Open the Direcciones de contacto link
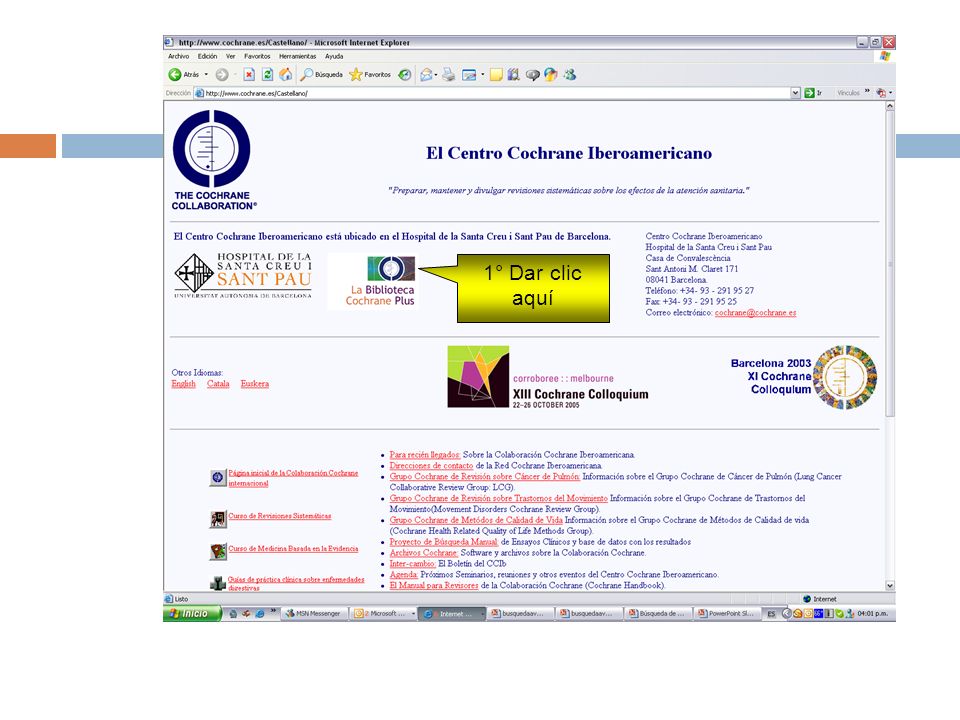This screenshot has height=720, width=960. point(432,466)
